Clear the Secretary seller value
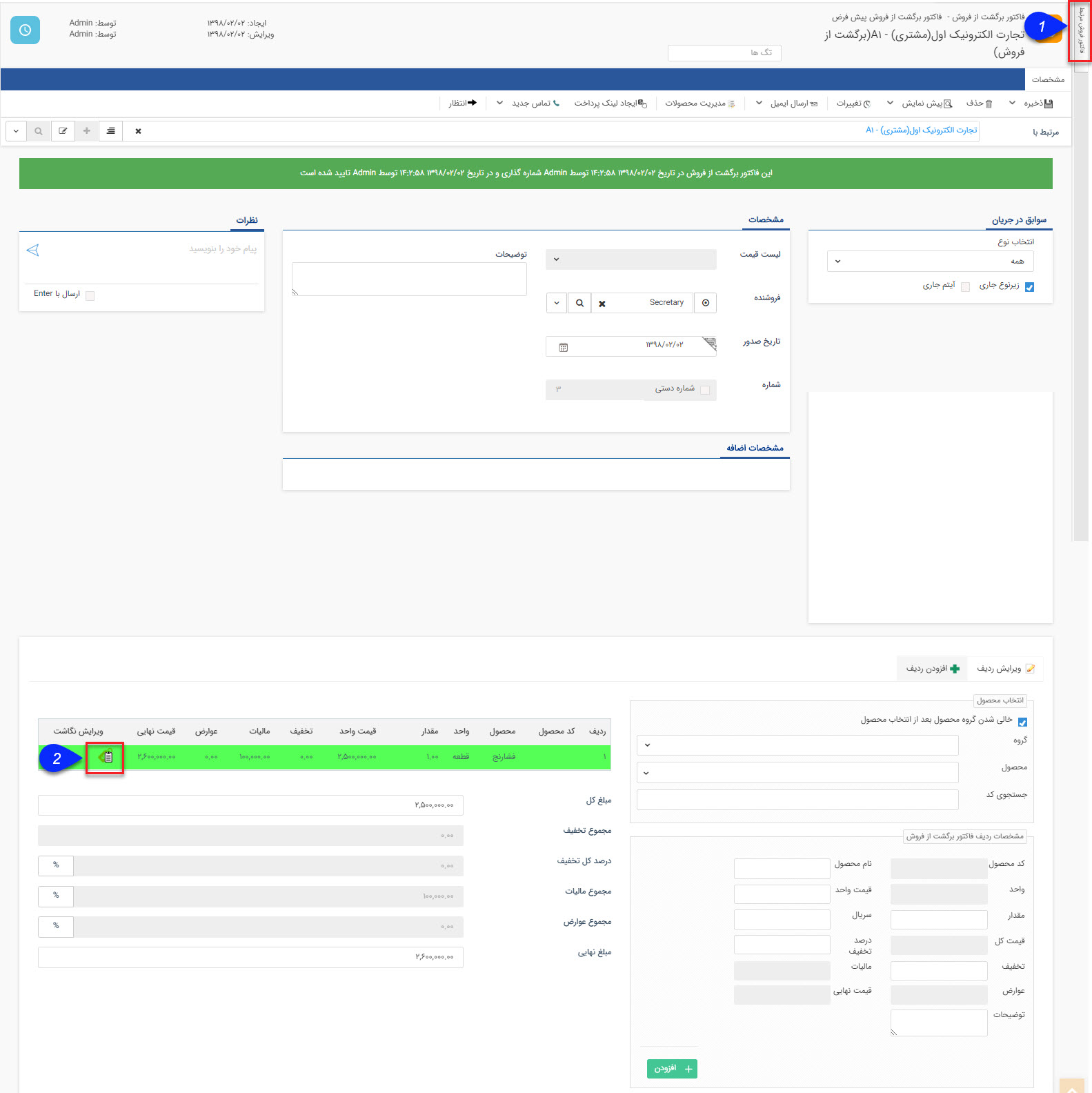Image resolution: width=1092 pixels, height=1093 pixels. [x=602, y=304]
